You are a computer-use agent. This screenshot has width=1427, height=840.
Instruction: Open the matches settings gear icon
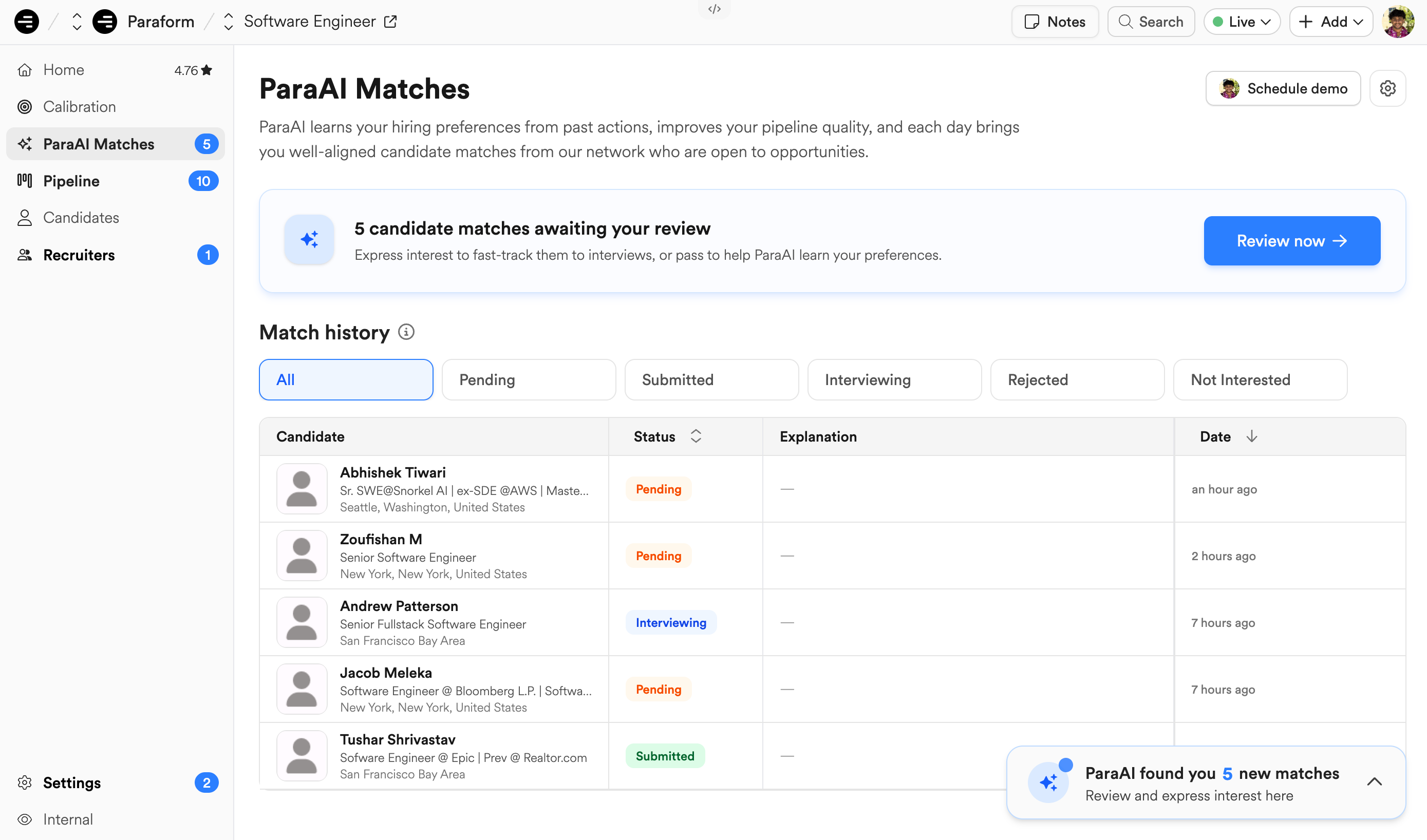pyautogui.click(x=1387, y=88)
